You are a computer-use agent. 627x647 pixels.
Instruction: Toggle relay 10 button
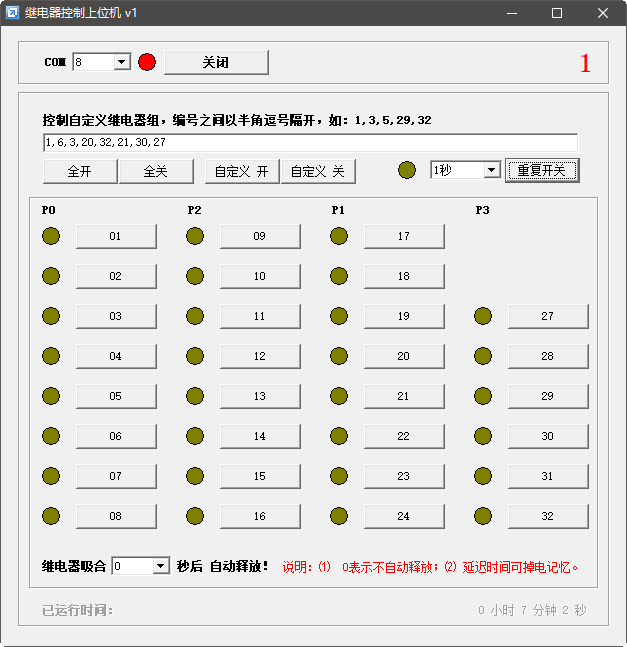pyautogui.click(x=260, y=276)
